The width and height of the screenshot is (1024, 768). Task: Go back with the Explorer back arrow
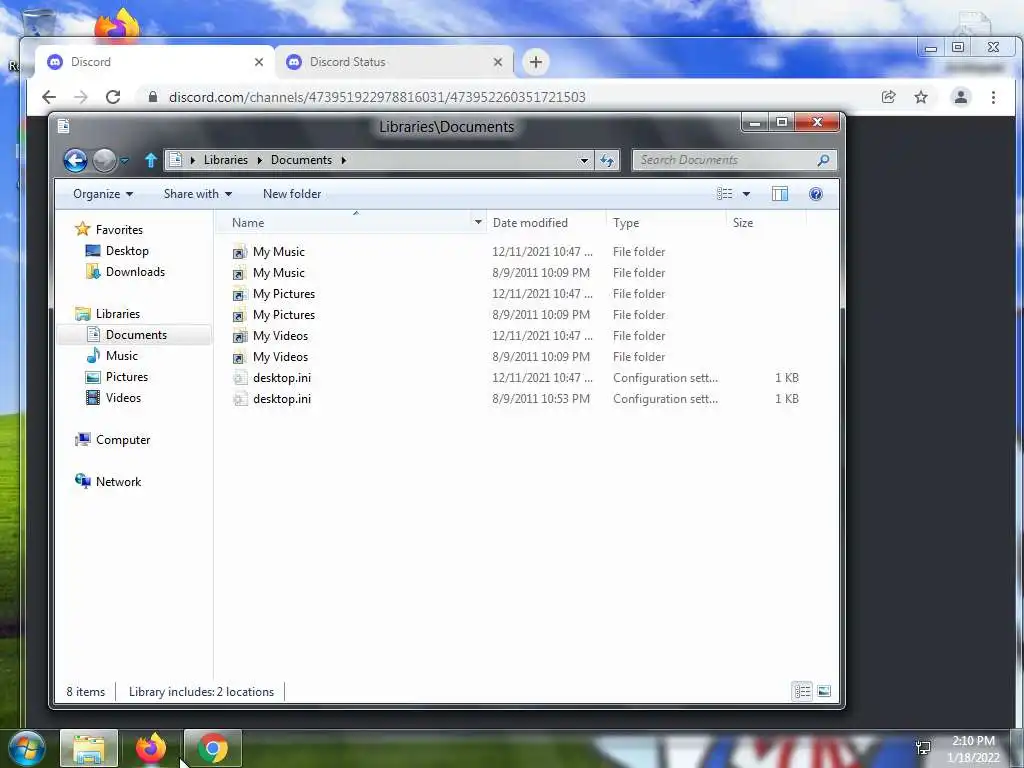click(x=75, y=160)
